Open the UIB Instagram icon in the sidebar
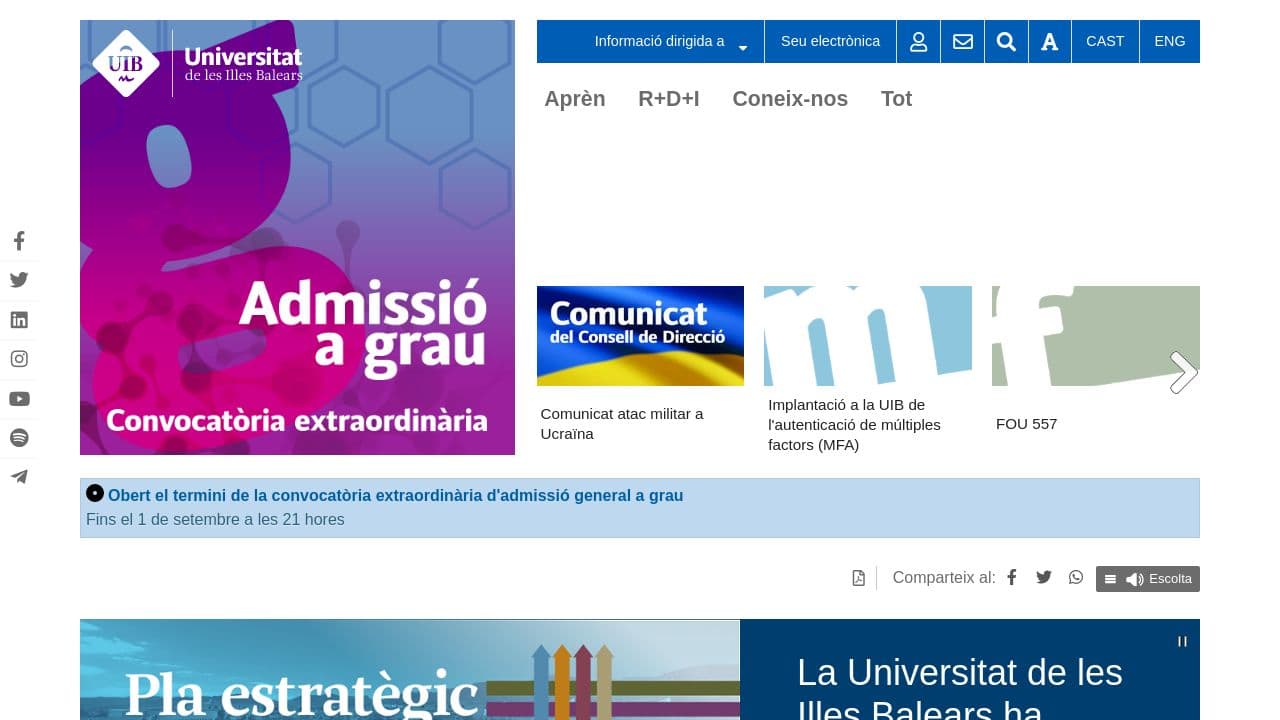The height and width of the screenshot is (720, 1280). point(19,359)
